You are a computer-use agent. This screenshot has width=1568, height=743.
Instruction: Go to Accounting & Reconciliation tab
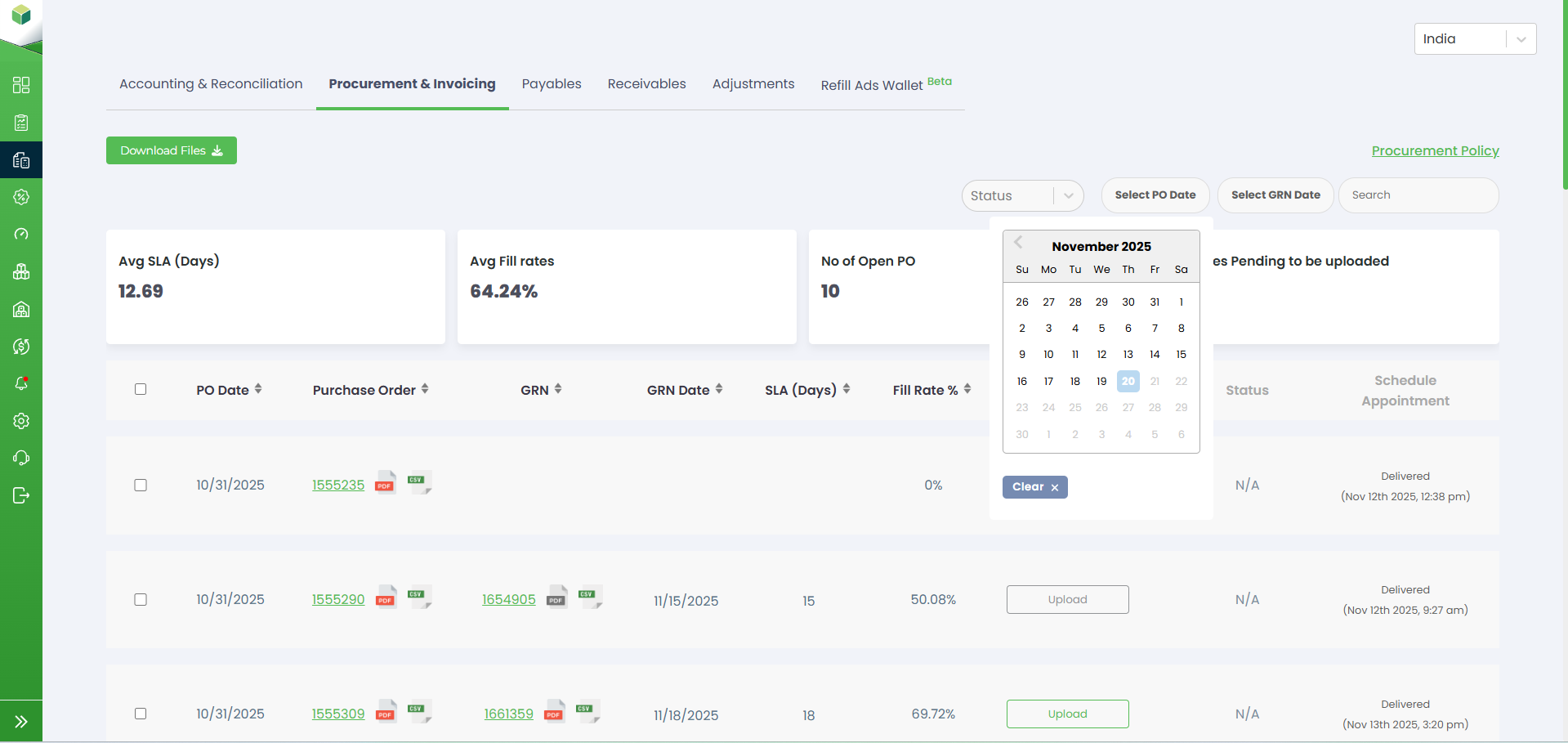pyautogui.click(x=211, y=84)
